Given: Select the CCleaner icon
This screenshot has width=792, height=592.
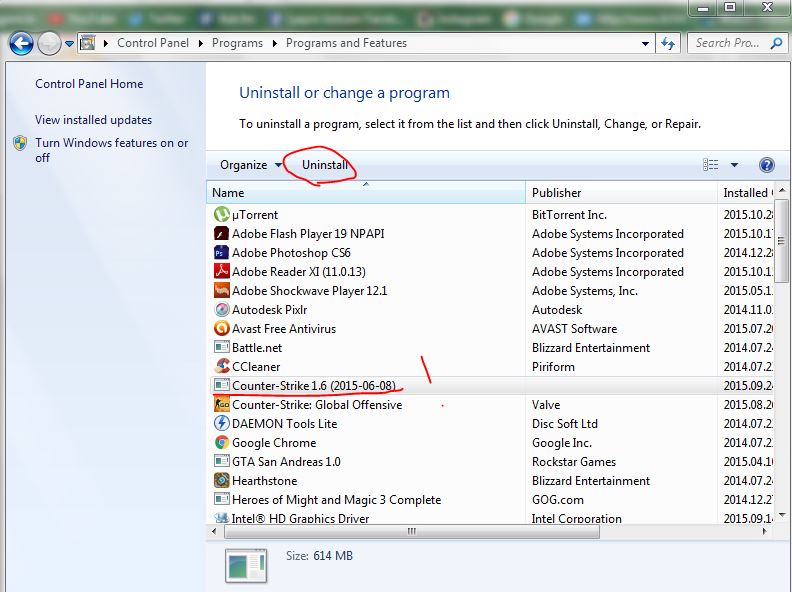Looking at the screenshot, I should point(221,366).
